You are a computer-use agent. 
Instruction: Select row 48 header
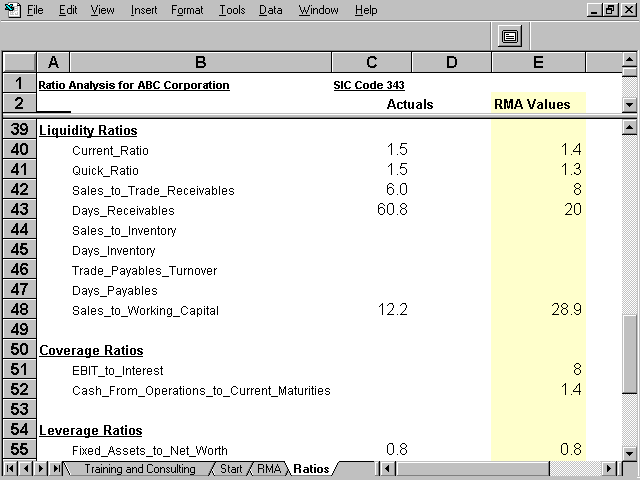(x=20, y=310)
